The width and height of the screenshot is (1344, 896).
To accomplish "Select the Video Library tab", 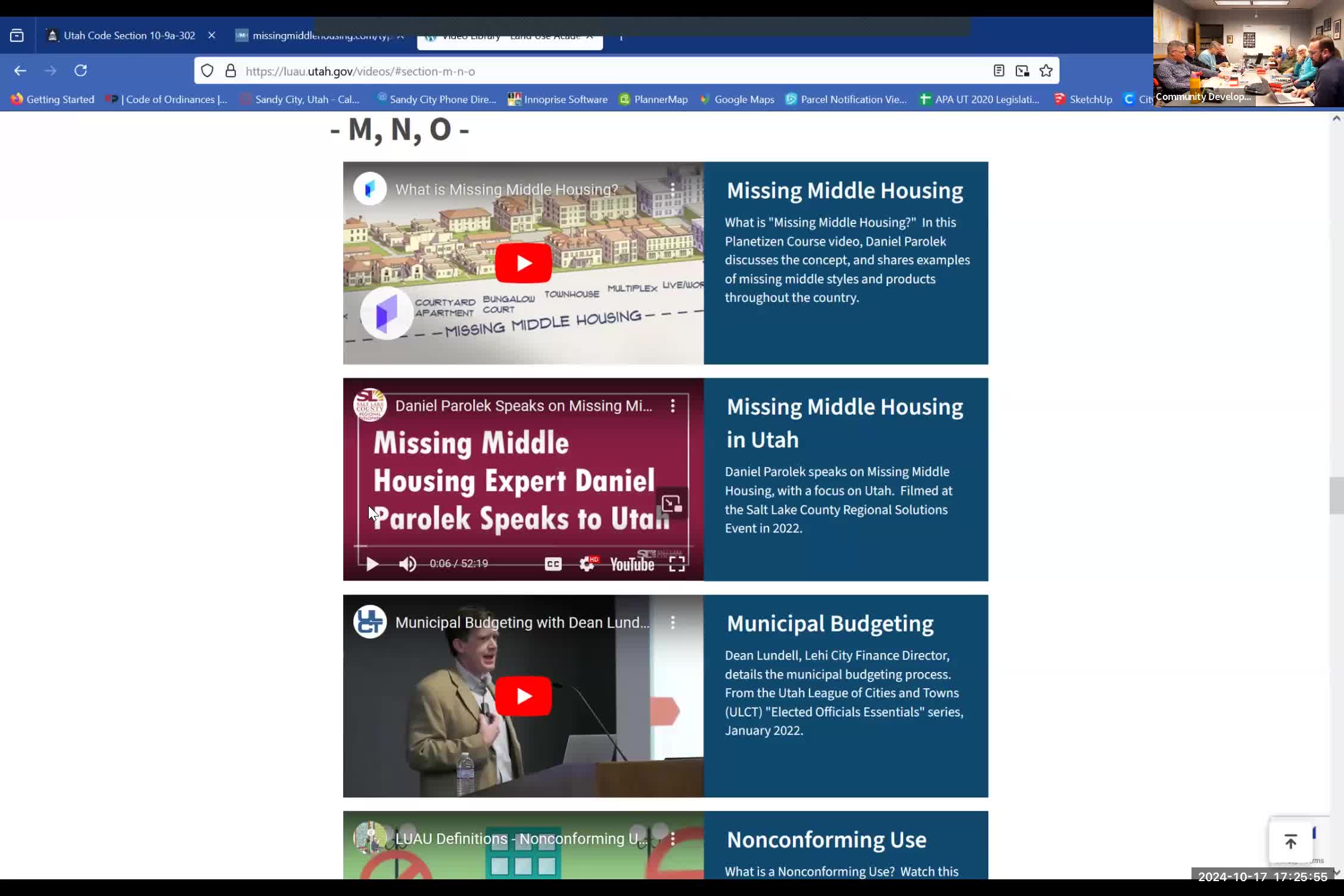I will point(510,37).
